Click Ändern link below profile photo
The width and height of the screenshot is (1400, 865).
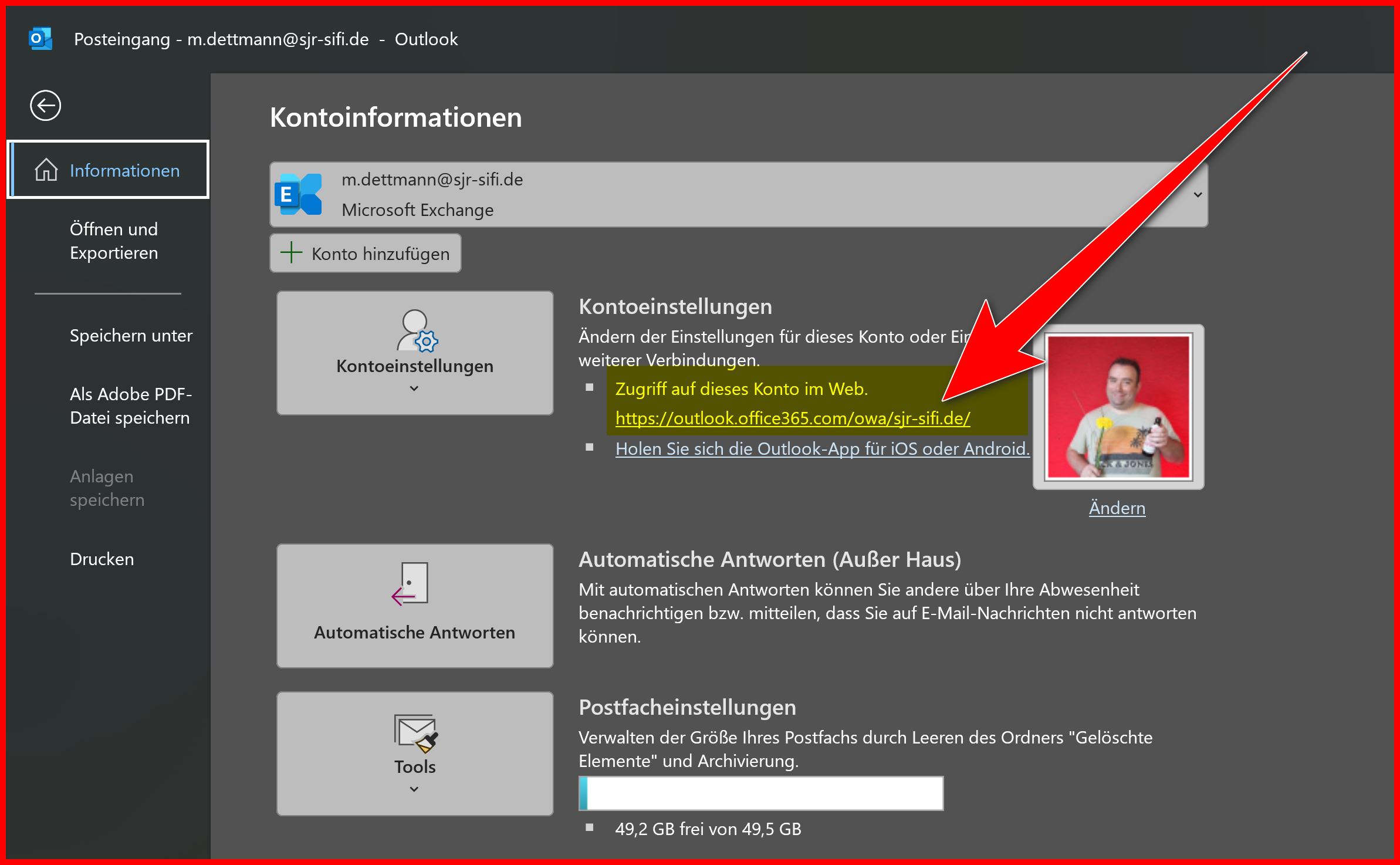point(1117,508)
